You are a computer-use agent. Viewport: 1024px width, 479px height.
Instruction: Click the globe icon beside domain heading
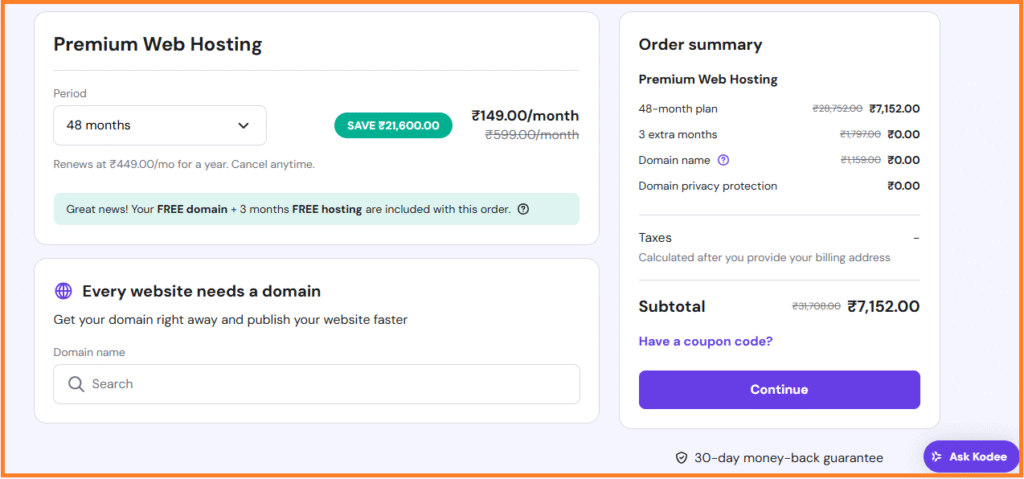pos(64,291)
